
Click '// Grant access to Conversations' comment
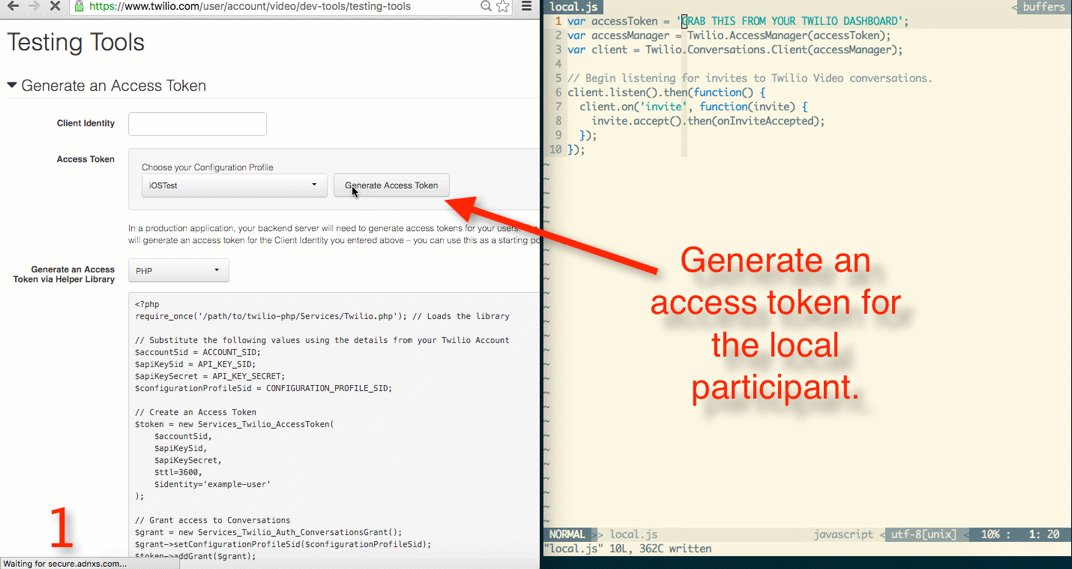click(x=212, y=520)
